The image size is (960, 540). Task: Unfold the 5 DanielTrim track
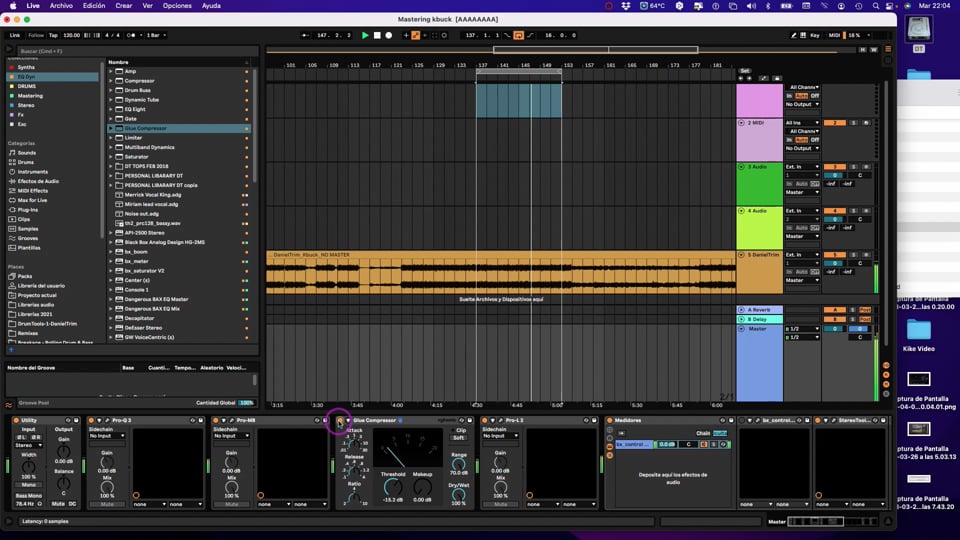[741, 255]
